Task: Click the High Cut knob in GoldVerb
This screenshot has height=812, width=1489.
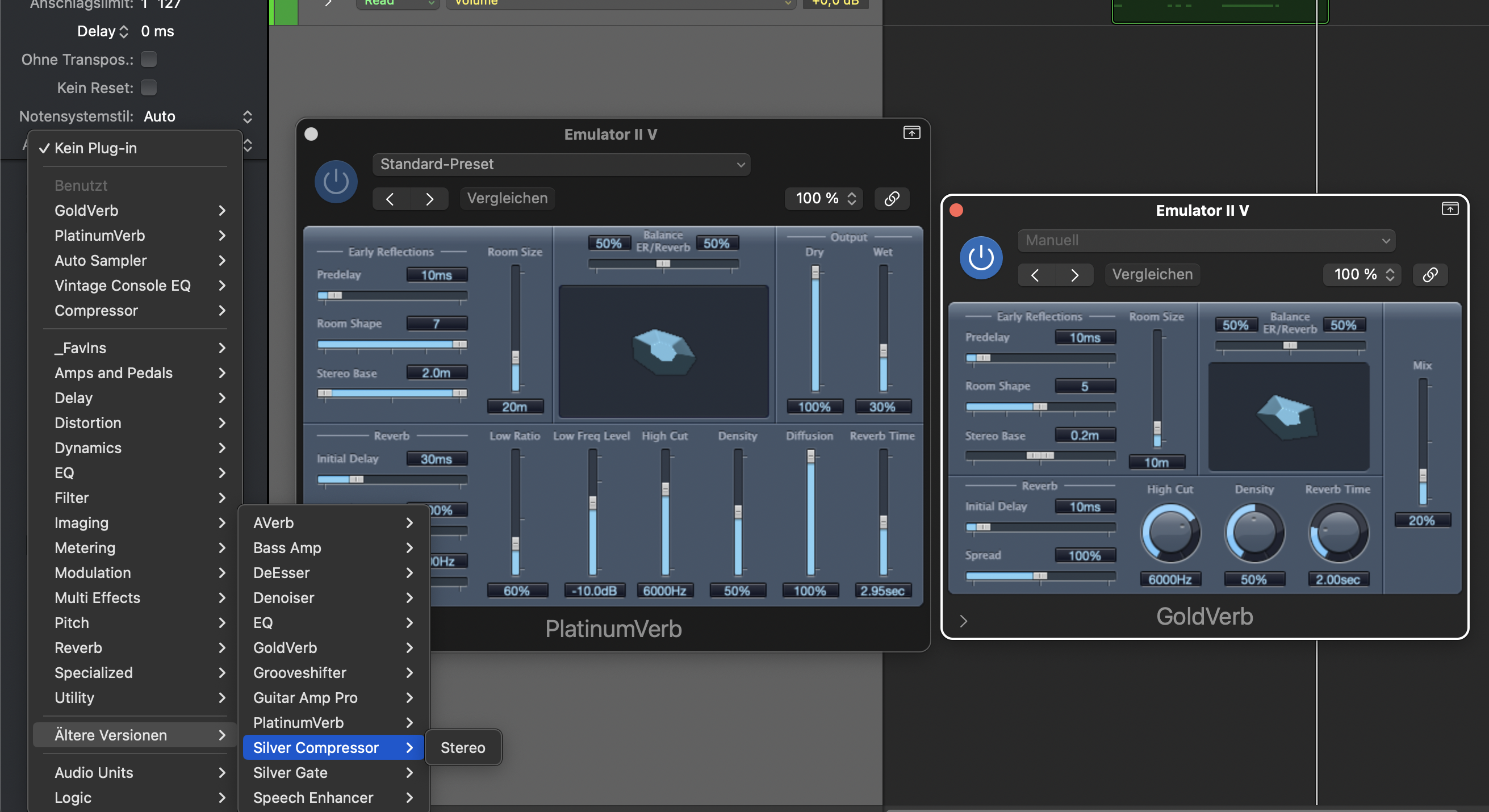Action: point(1170,533)
